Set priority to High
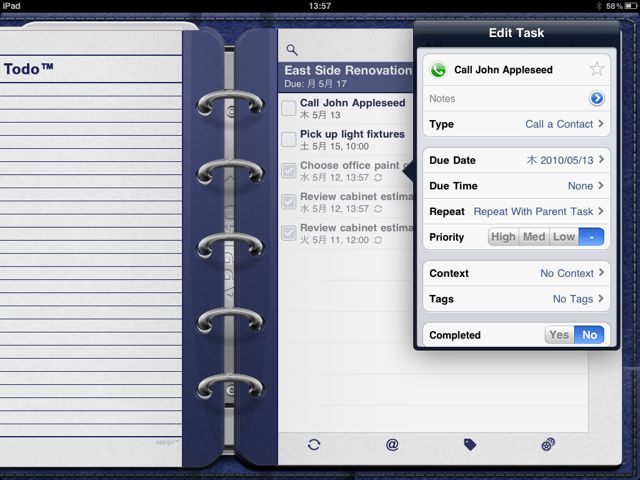 (503, 237)
